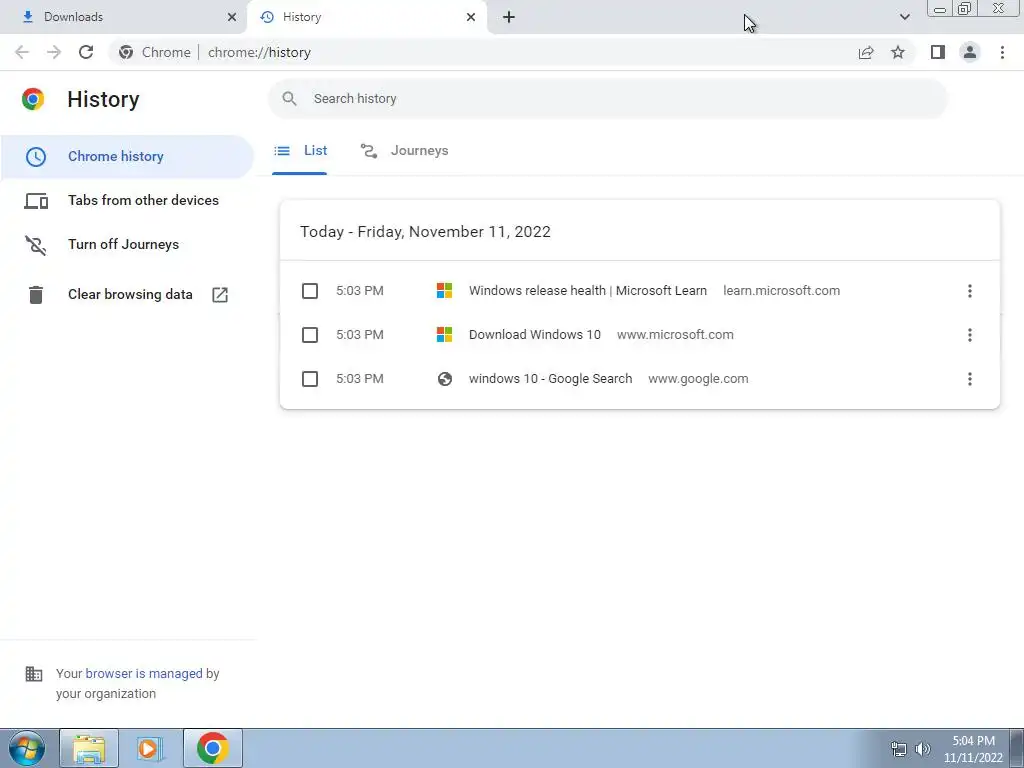This screenshot has height=768, width=1024.
Task: Open the side panel icon
Action: click(x=938, y=52)
